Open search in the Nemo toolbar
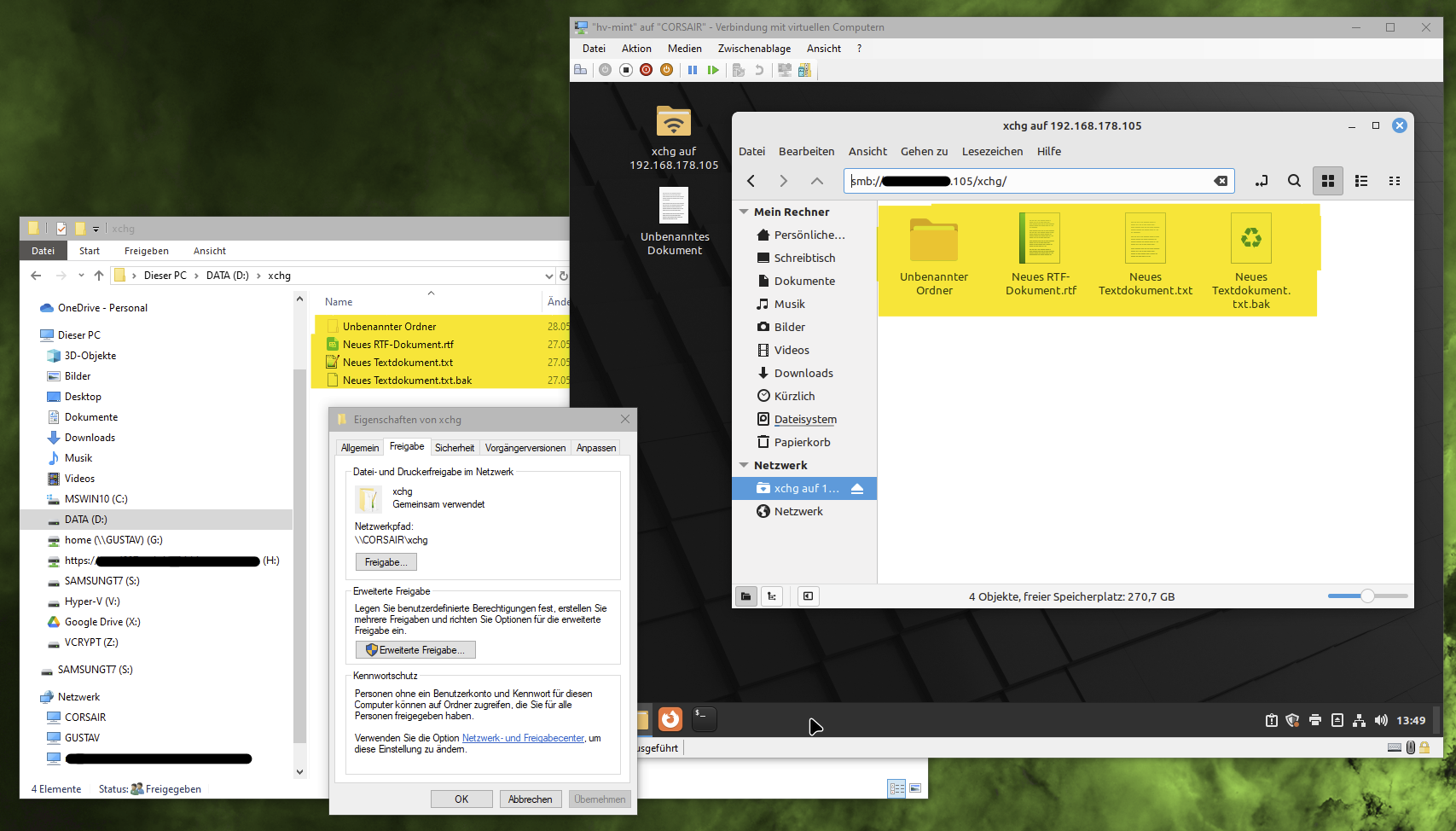1456x831 pixels. pos(1294,181)
